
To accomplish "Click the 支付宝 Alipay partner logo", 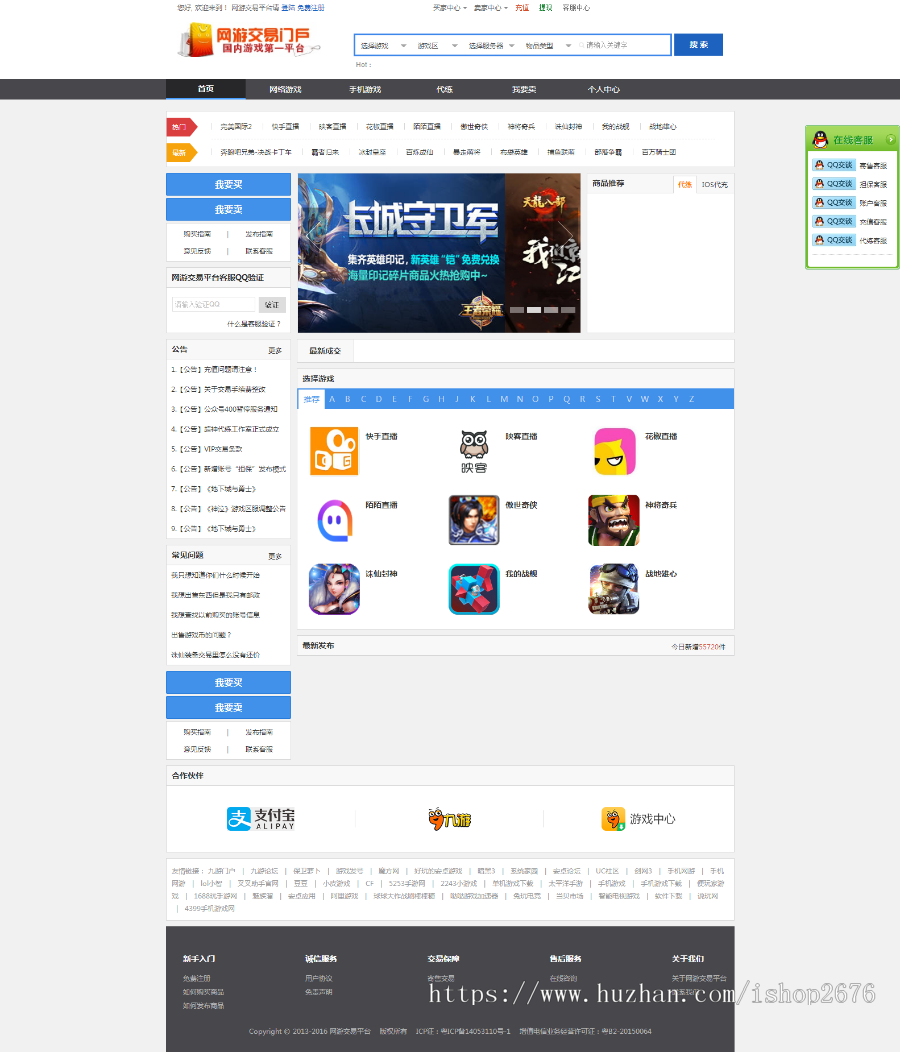I will tap(260, 819).
